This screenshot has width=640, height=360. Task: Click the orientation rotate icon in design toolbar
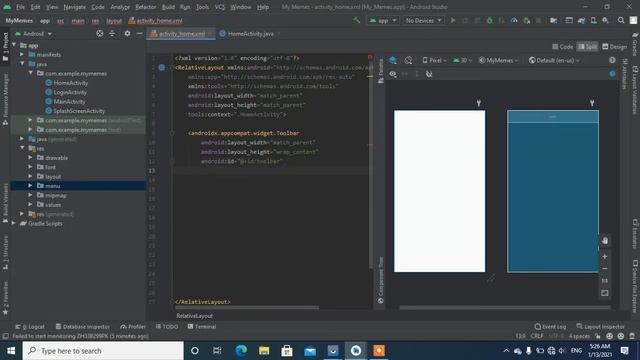[408, 60]
